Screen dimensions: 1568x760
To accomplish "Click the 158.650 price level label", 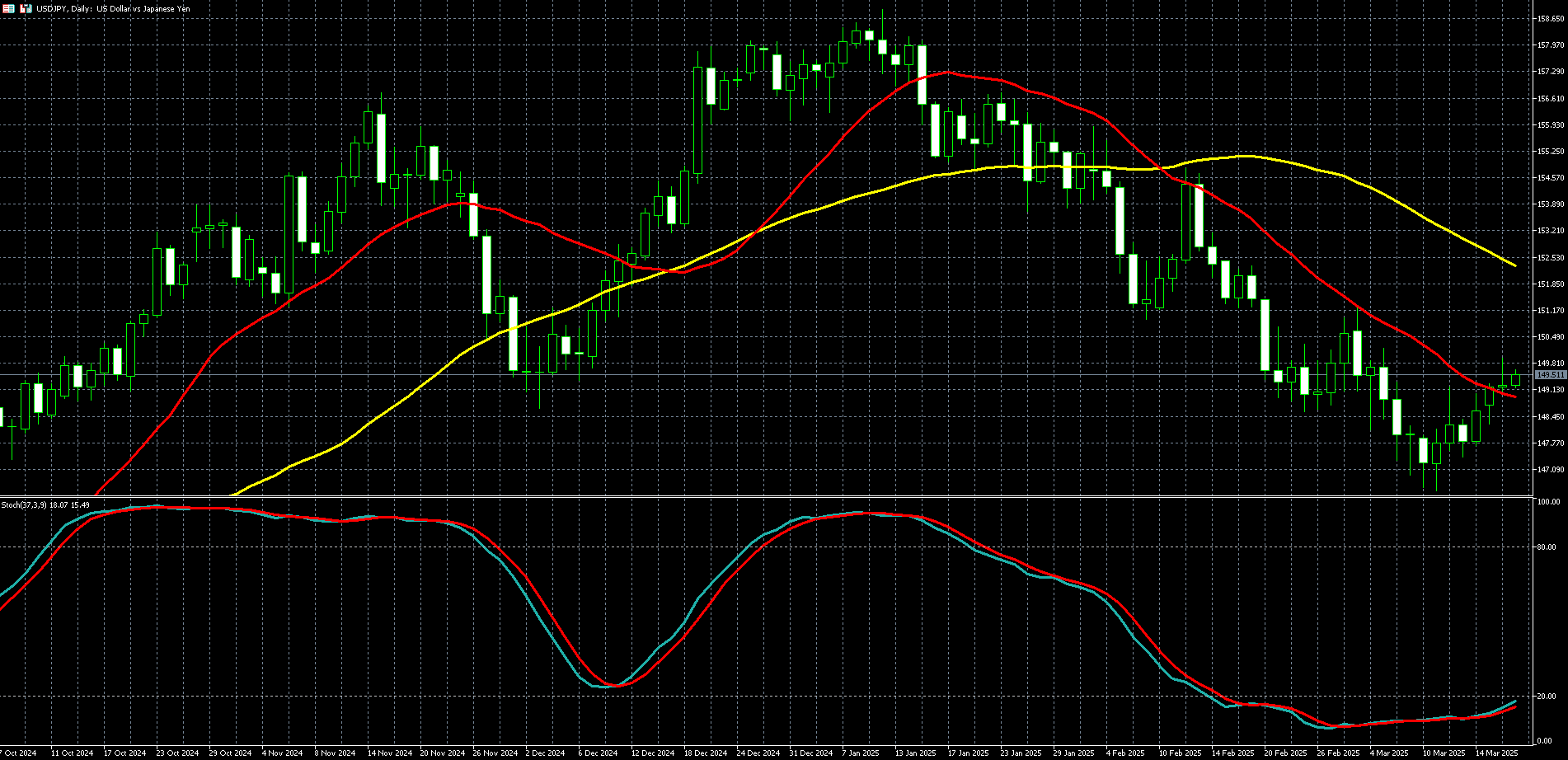I will [x=1551, y=18].
